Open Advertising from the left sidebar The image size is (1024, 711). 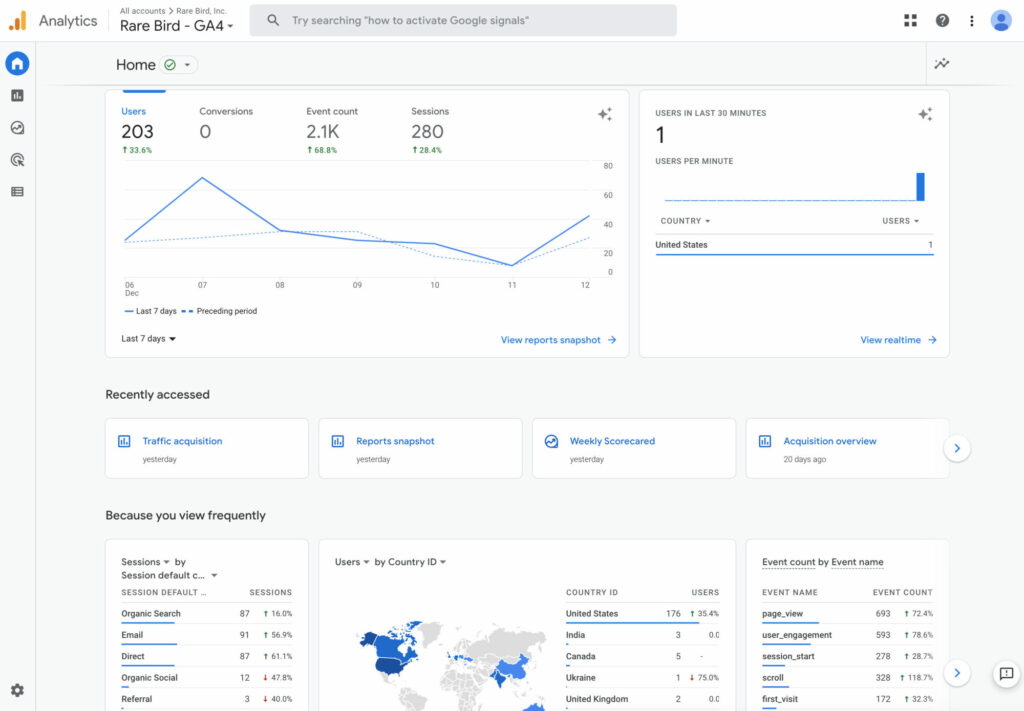[17, 160]
